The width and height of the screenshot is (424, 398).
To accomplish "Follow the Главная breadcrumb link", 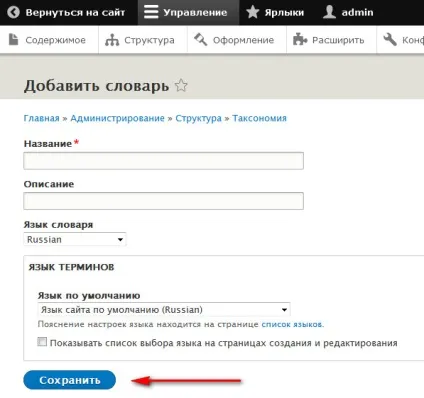I will click(41, 118).
